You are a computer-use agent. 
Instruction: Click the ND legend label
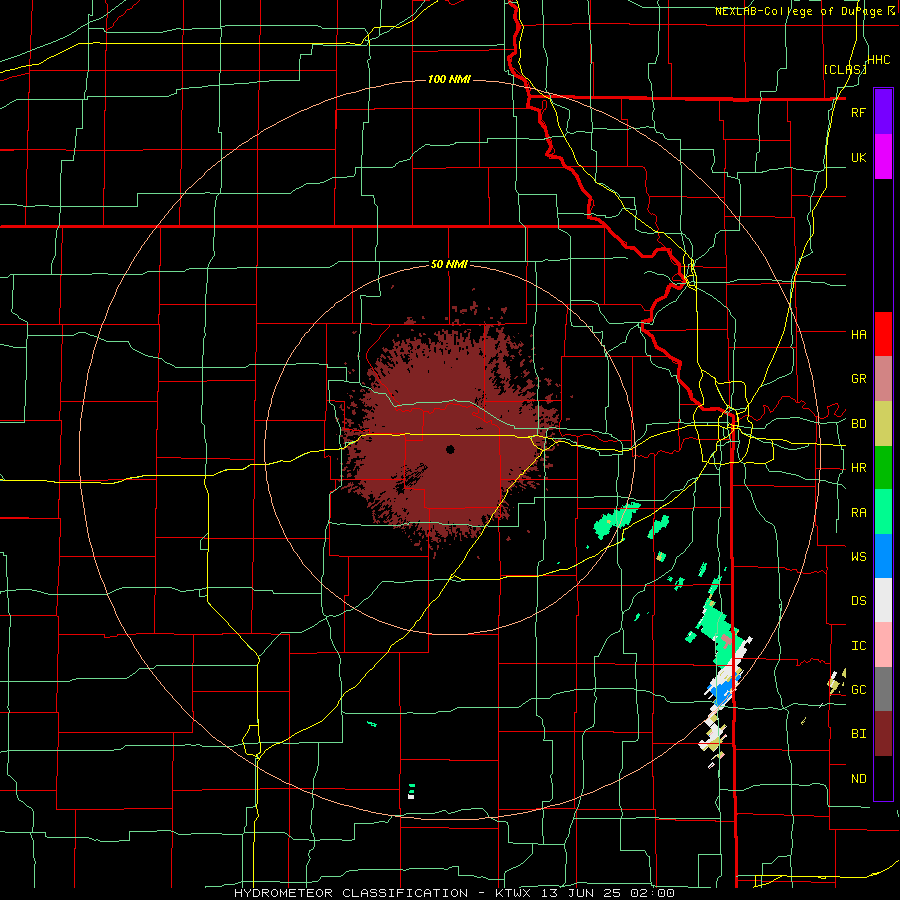coord(858,778)
